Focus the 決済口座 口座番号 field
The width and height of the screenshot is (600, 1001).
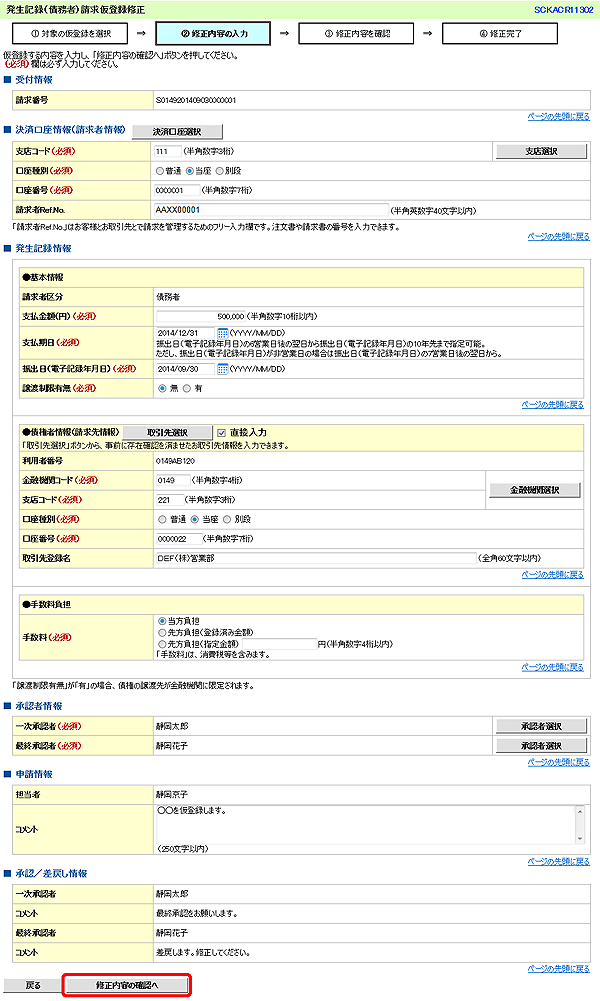177,190
